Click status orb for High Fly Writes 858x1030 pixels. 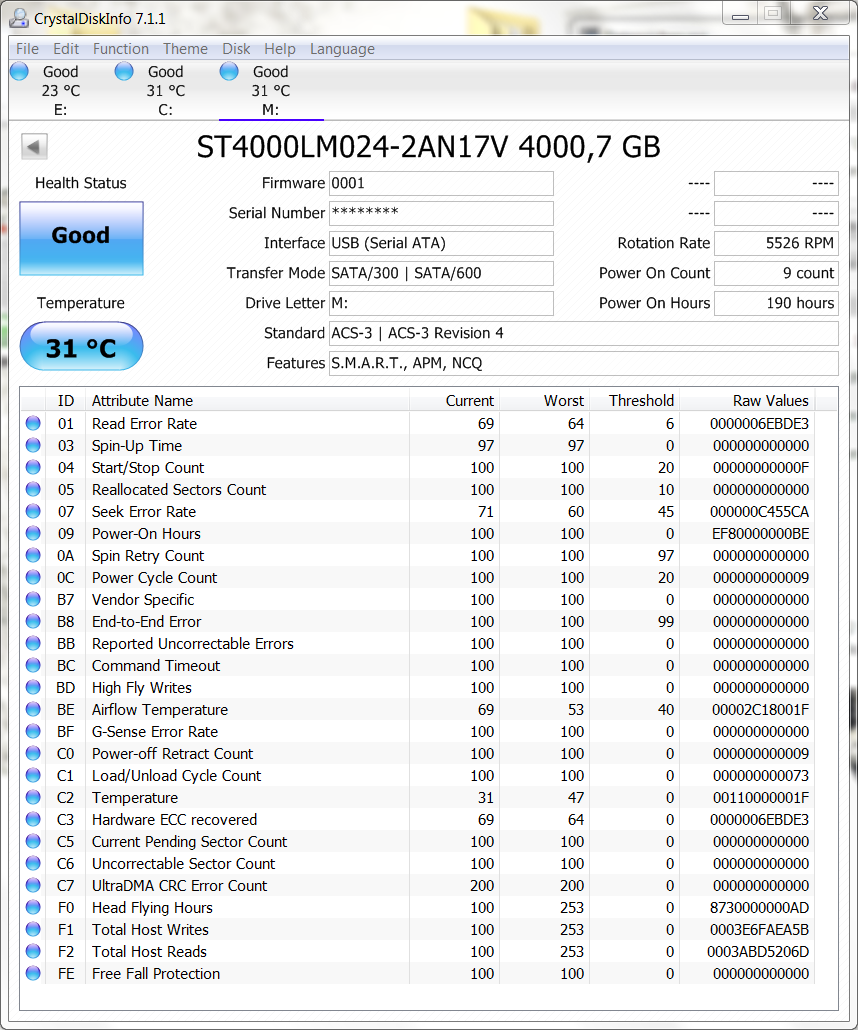coord(33,687)
